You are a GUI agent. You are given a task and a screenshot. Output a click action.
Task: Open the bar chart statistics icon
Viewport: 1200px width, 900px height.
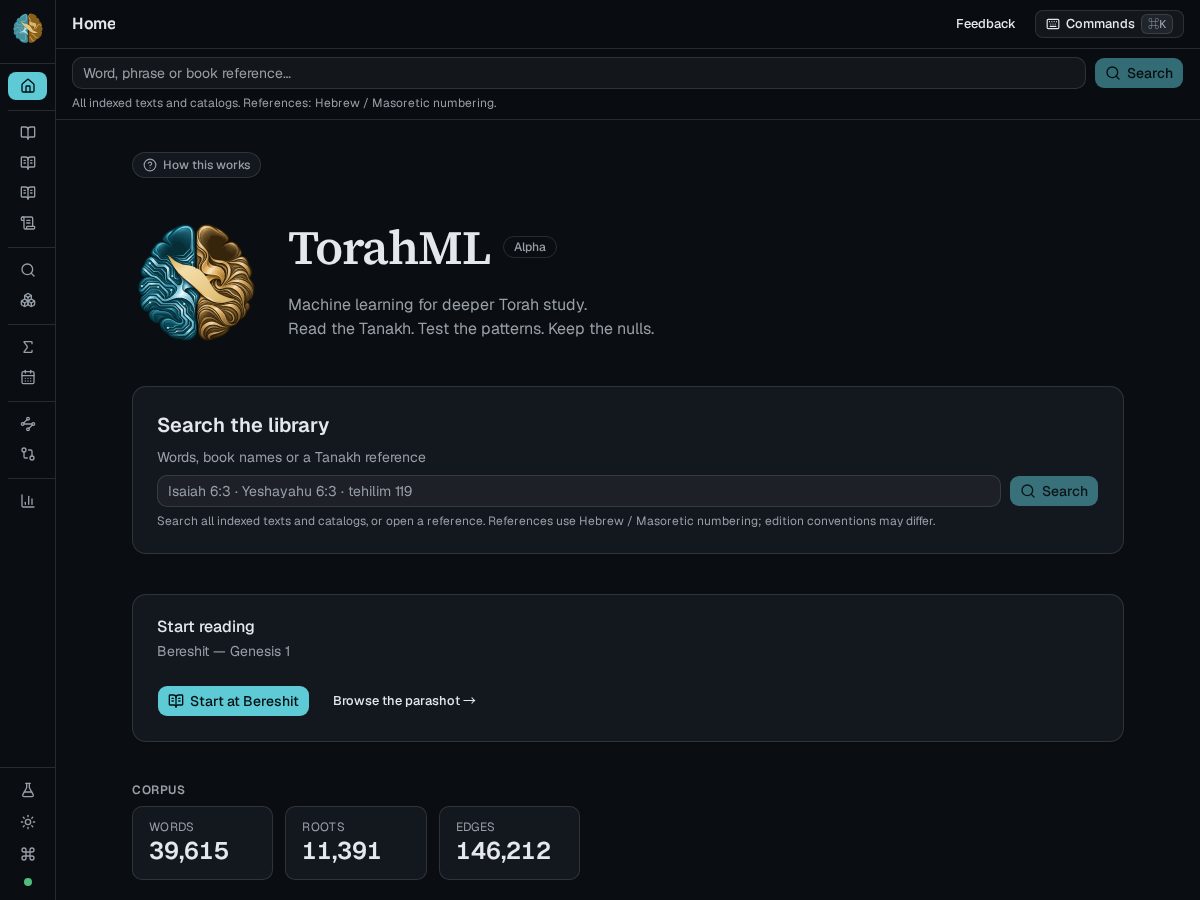tap(28, 501)
